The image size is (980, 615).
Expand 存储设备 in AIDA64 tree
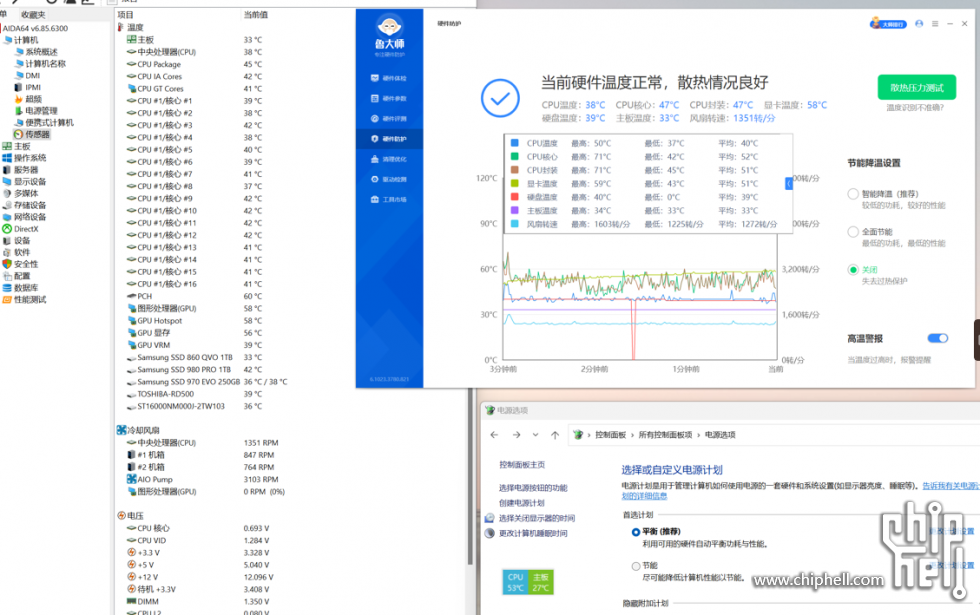pyautogui.click(x=24, y=205)
